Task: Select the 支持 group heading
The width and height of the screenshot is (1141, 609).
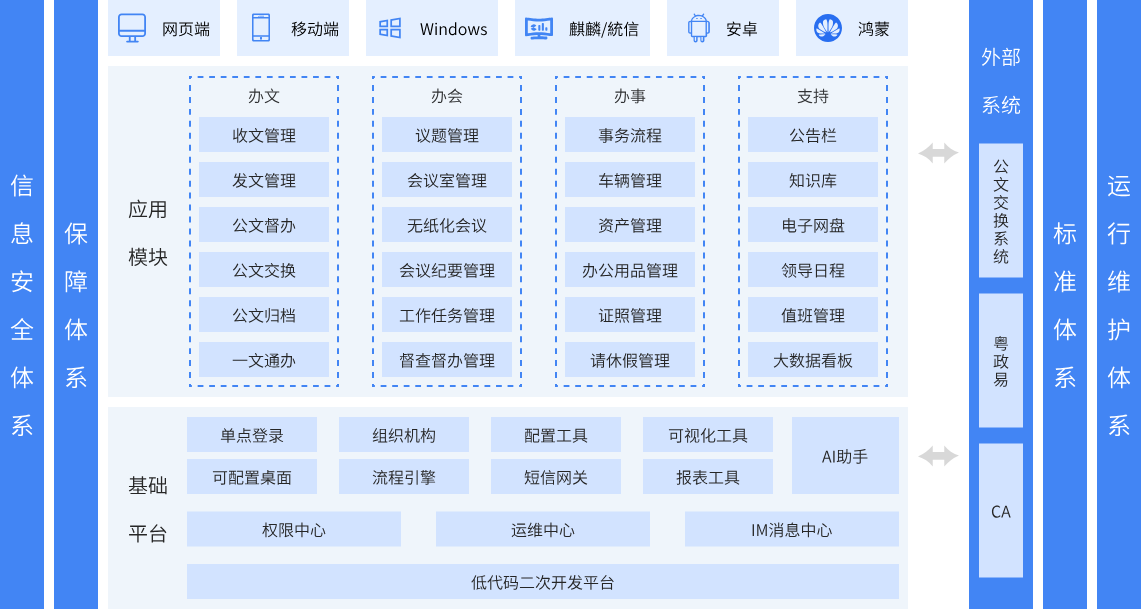Action: pyautogui.click(x=813, y=96)
